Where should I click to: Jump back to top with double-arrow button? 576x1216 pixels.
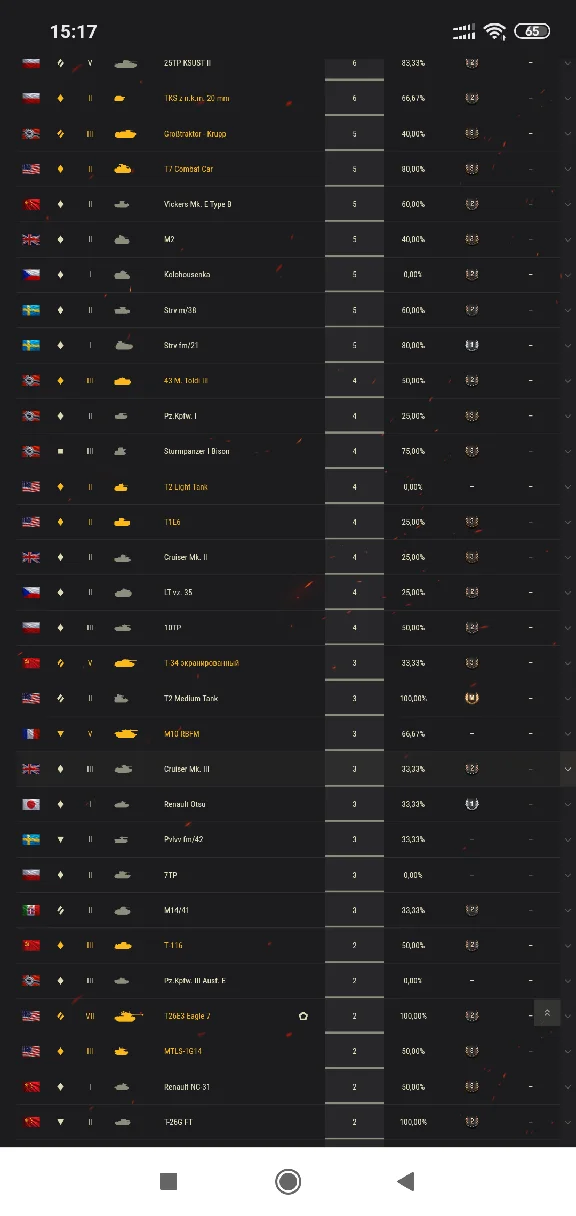click(547, 1013)
